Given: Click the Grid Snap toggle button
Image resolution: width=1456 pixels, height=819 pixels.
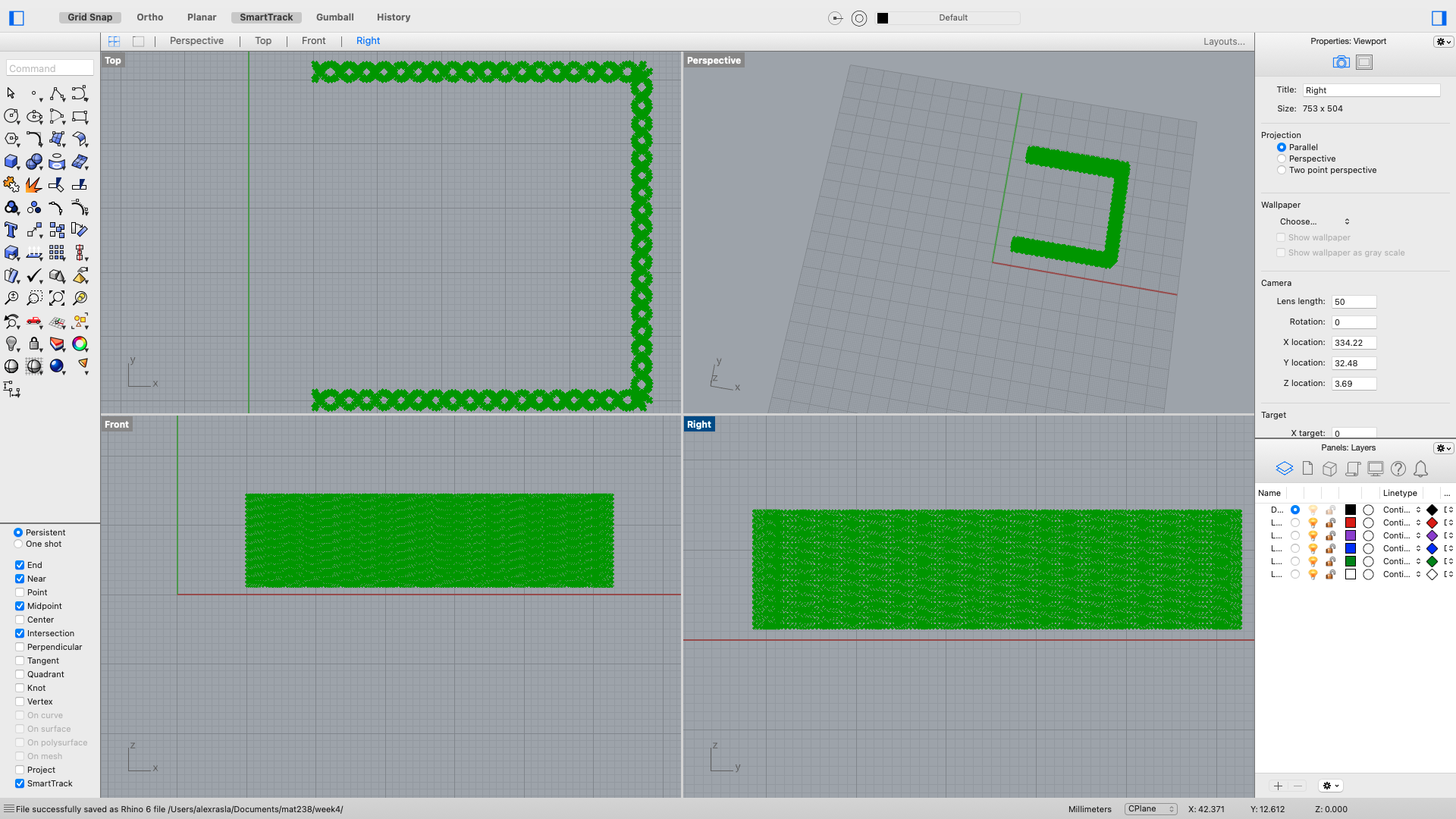Looking at the screenshot, I should point(91,17).
